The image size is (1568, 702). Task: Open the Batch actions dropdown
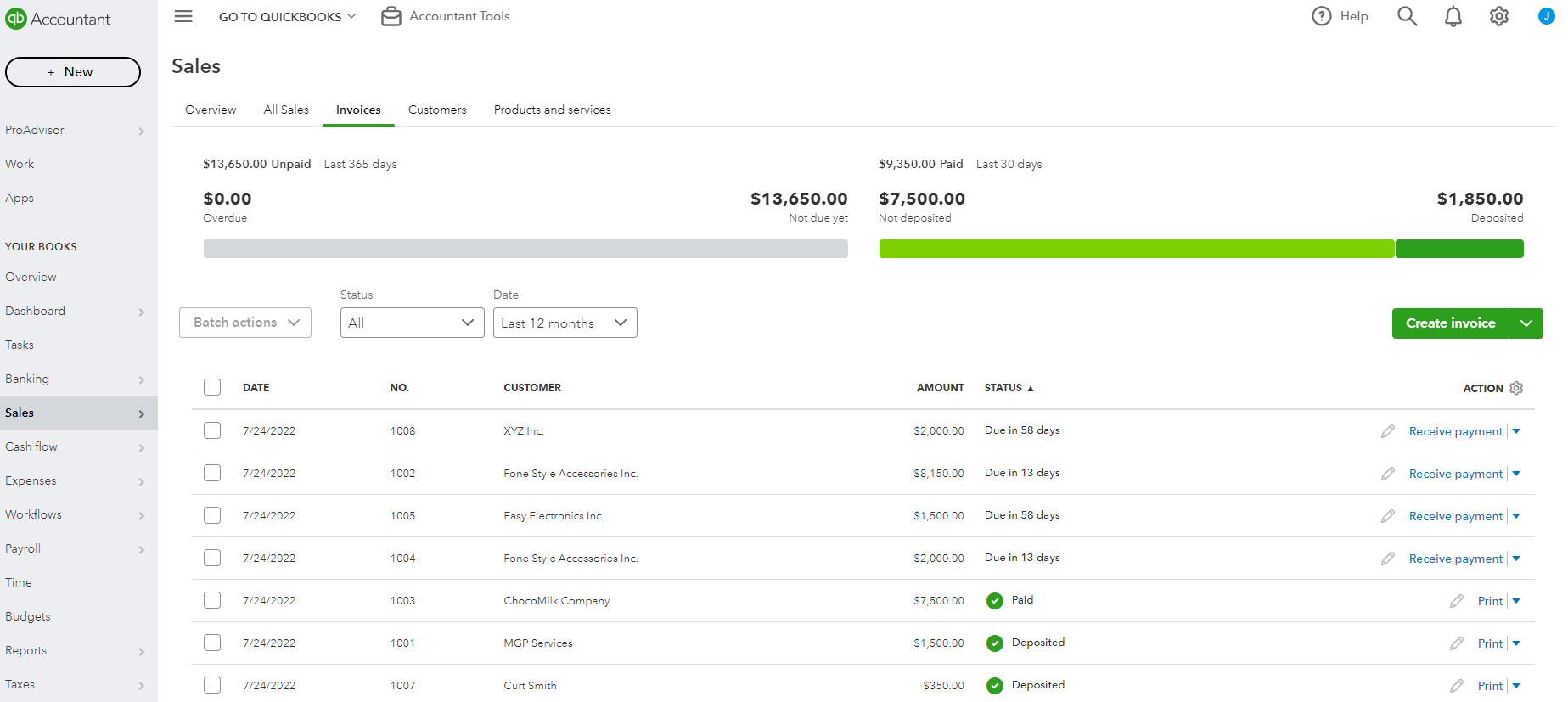245,323
